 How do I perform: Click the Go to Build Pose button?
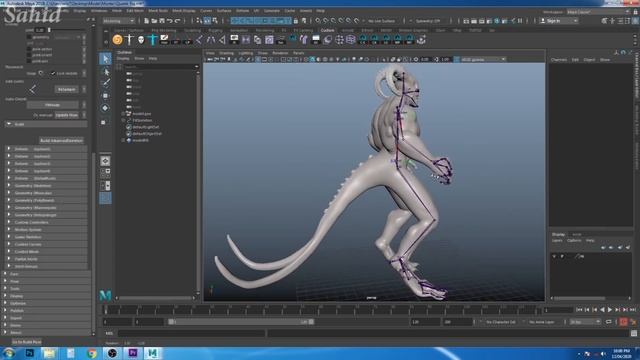[27, 342]
